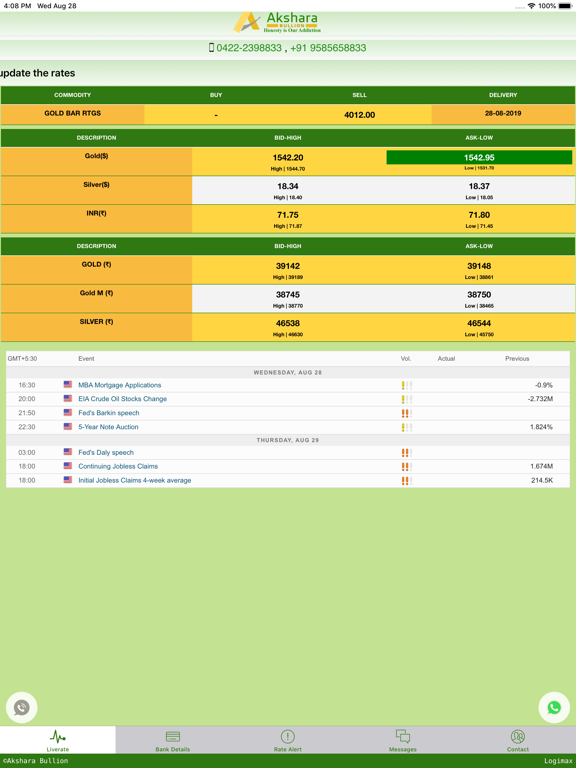Select INR ask value 71.80
576x768 pixels.
pyautogui.click(x=479, y=215)
